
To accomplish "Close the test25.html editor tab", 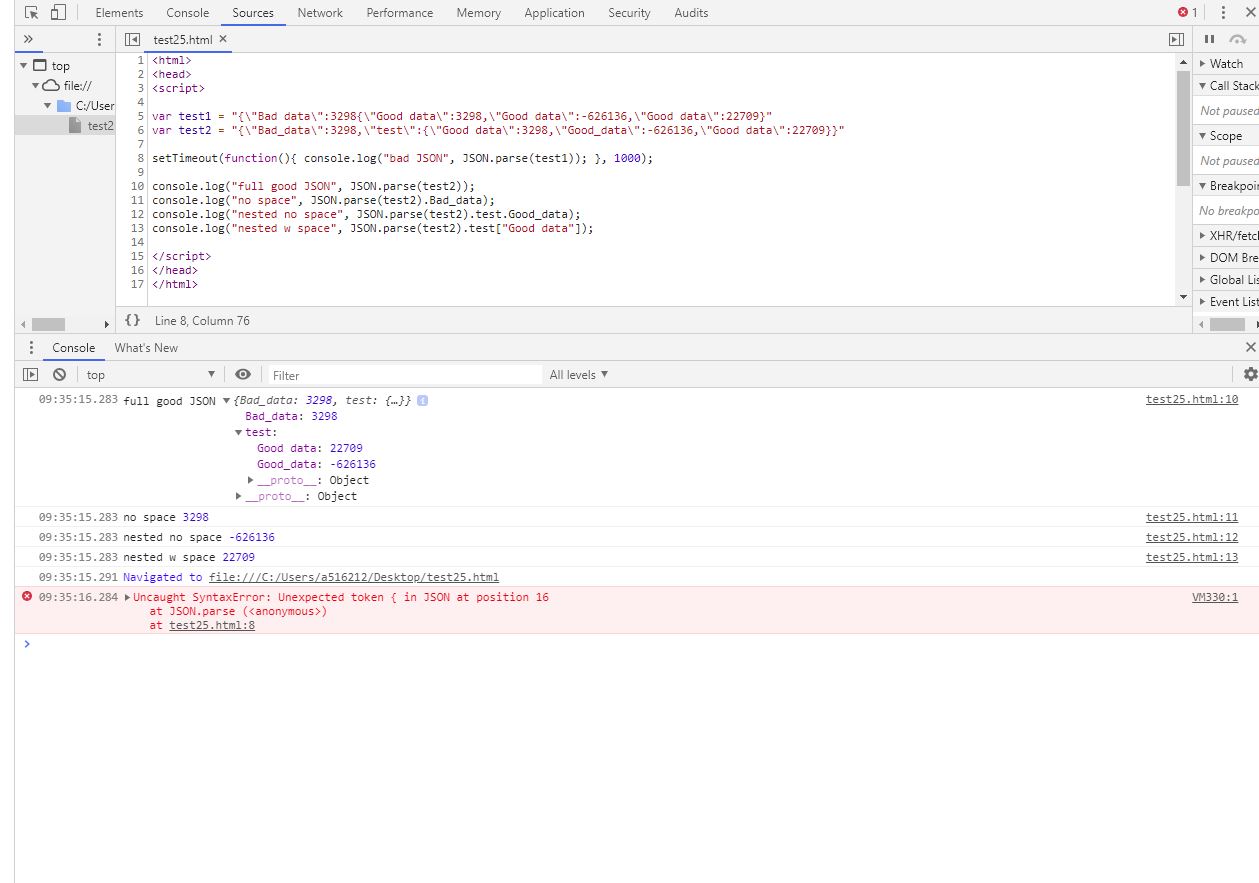I will pyautogui.click(x=223, y=39).
